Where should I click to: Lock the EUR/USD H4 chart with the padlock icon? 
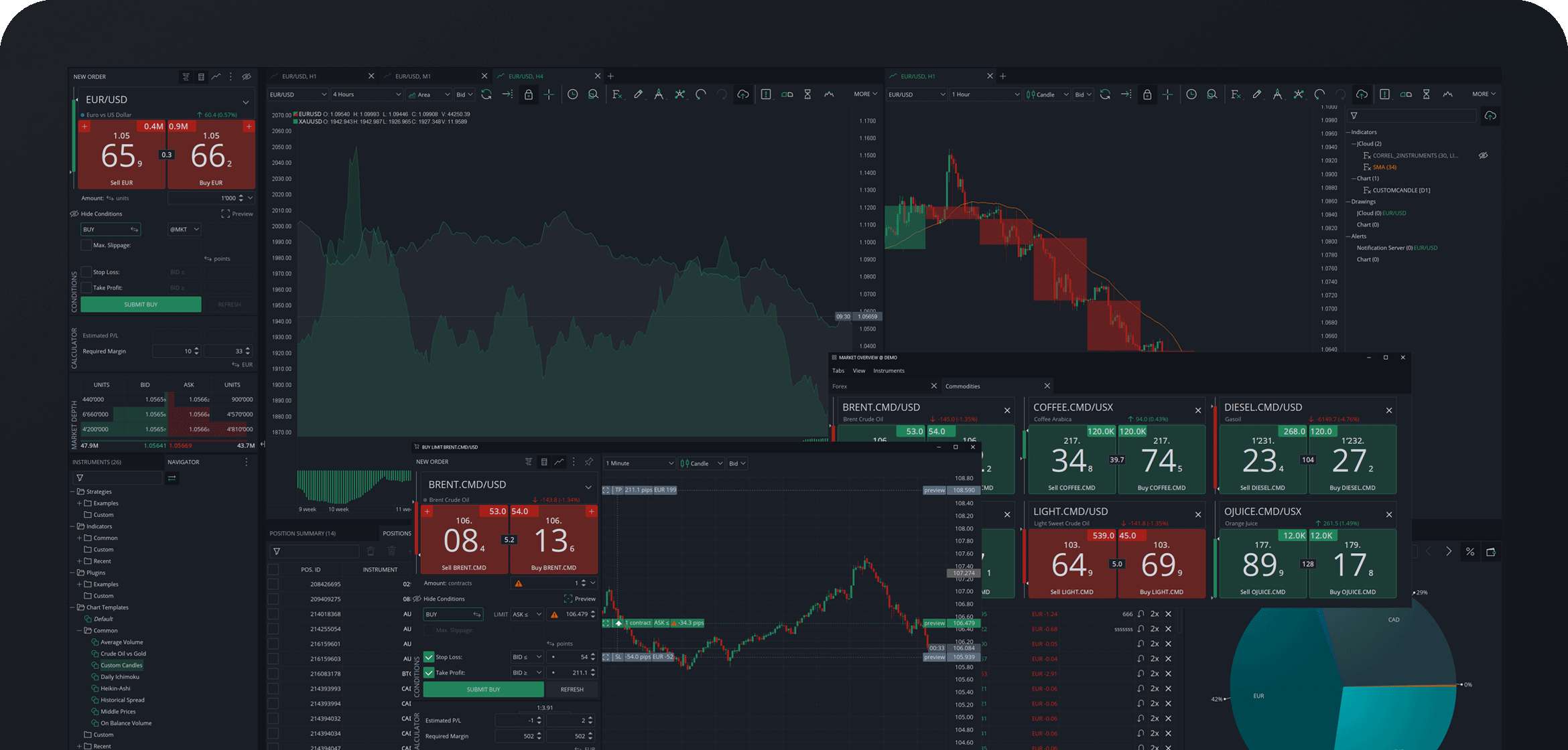tap(529, 94)
